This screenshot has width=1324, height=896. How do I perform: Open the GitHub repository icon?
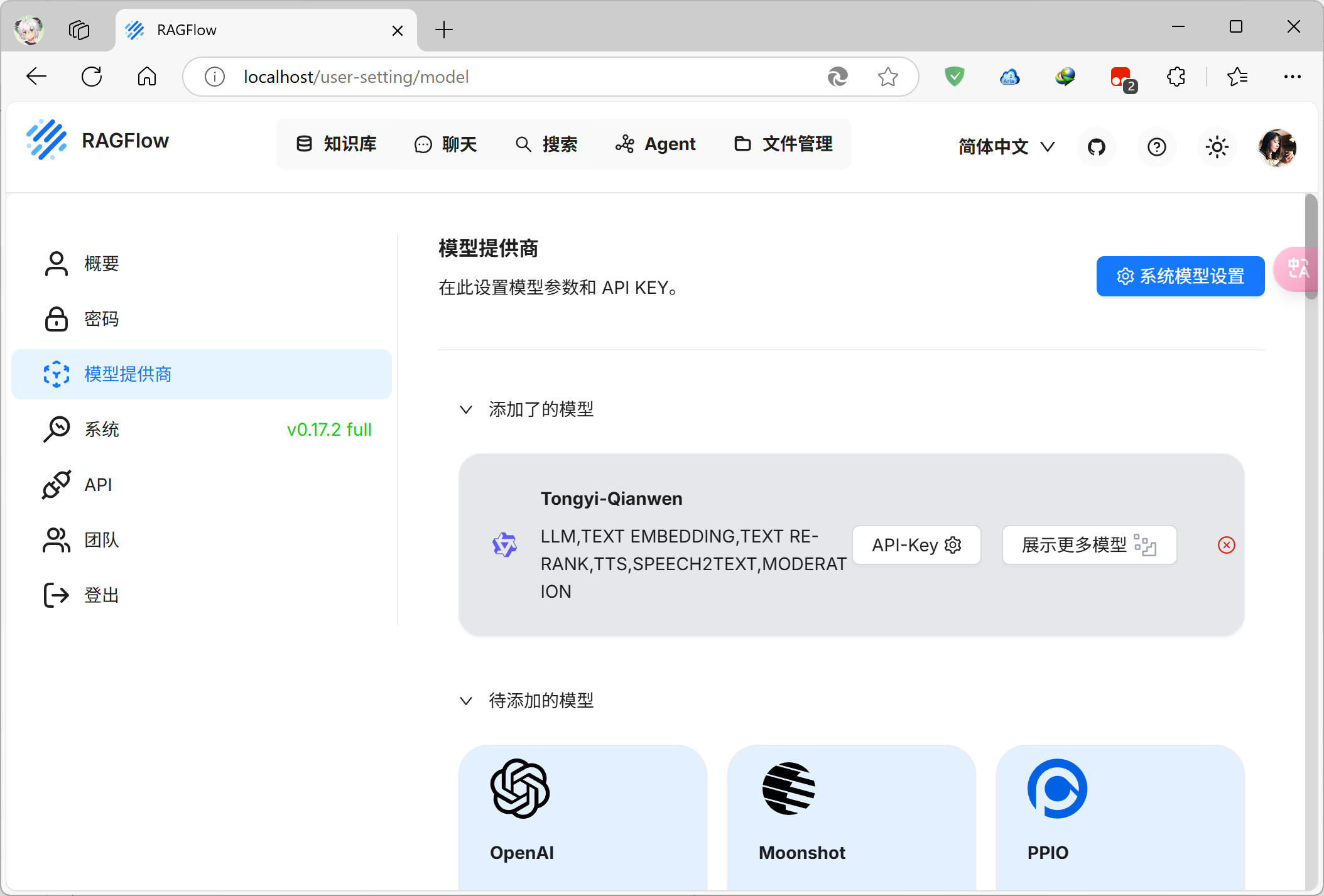1096,147
